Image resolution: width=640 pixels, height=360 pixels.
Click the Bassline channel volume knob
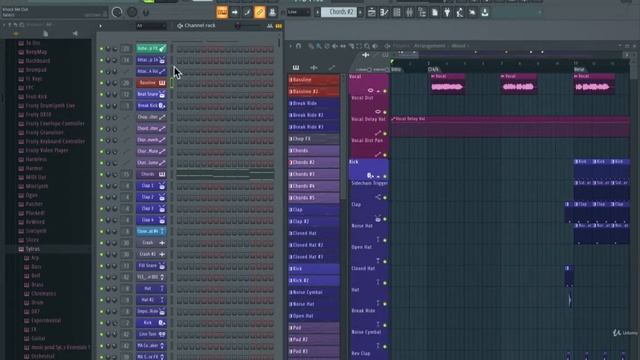pyautogui.click(x=115, y=83)
